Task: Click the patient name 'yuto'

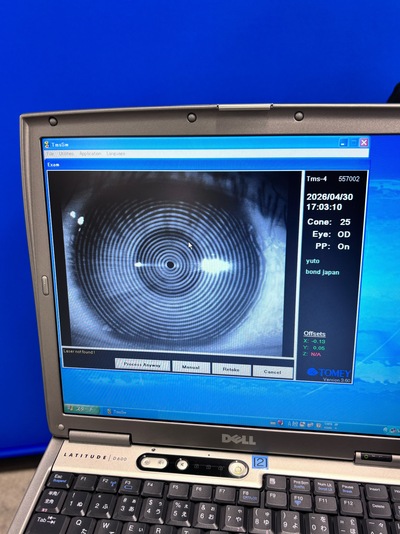Action: click(313, 261)
